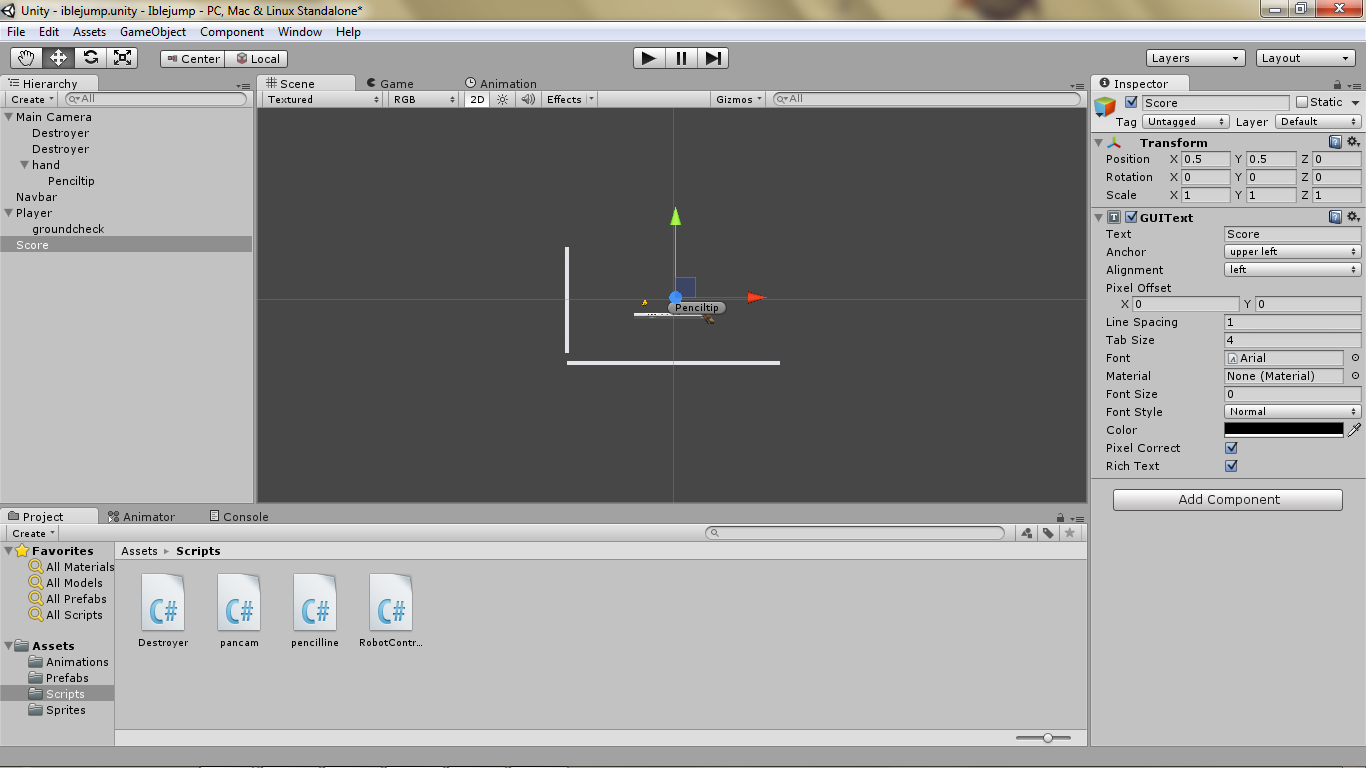Viewport: 1366px width, 768px height.
Task: Click the Hierarchy Create button
Action: click(31, 99)
